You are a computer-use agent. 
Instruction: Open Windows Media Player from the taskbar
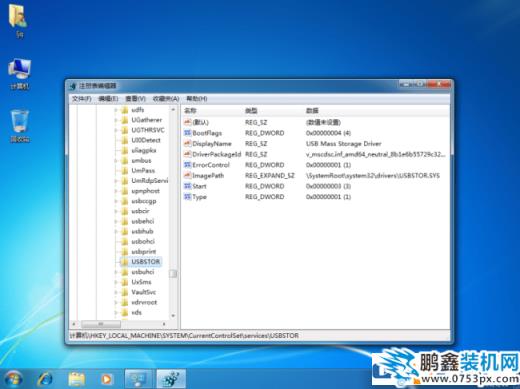click(x=106, y=379)
